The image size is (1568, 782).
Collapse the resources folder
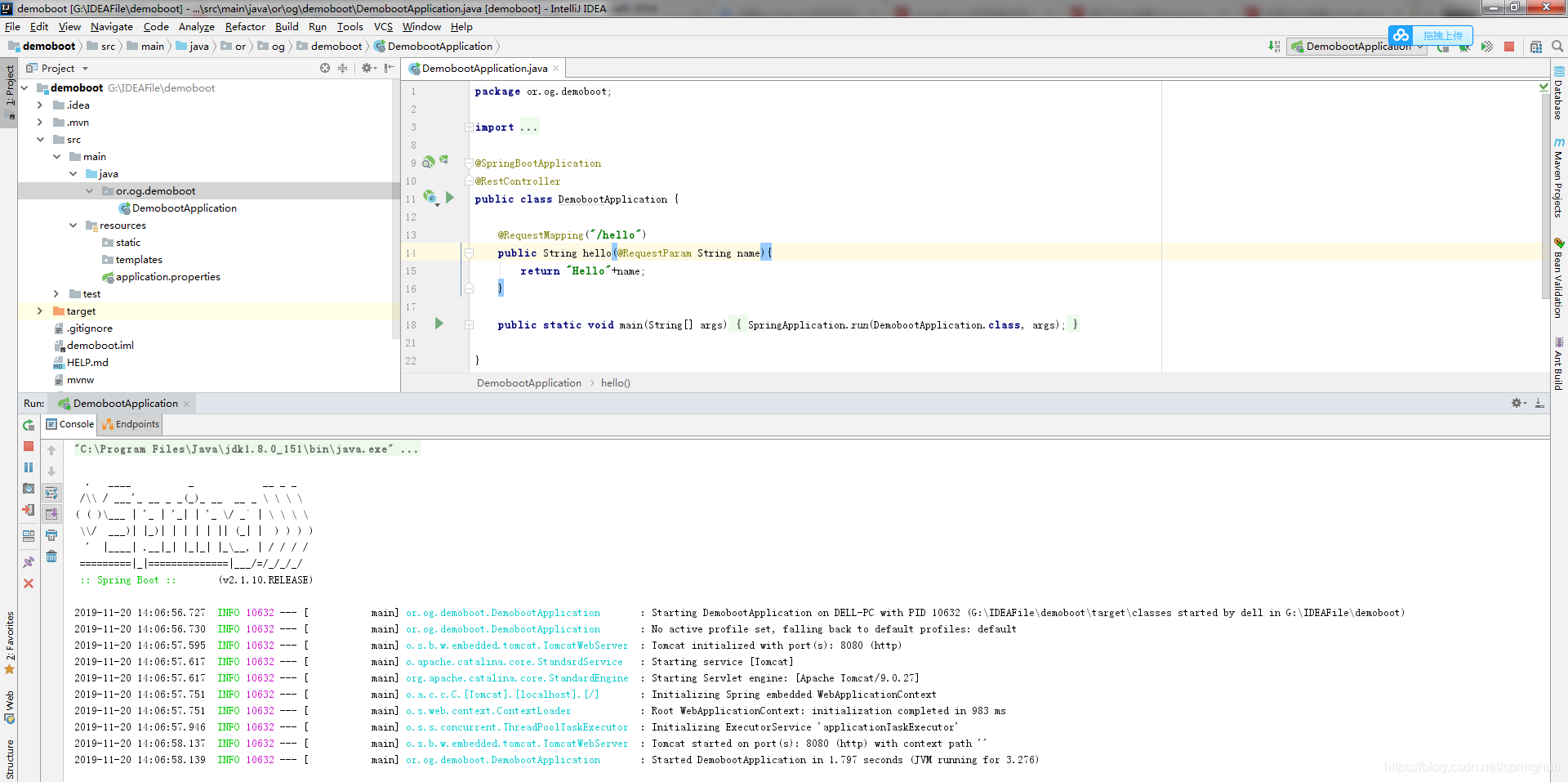(73, 225)
